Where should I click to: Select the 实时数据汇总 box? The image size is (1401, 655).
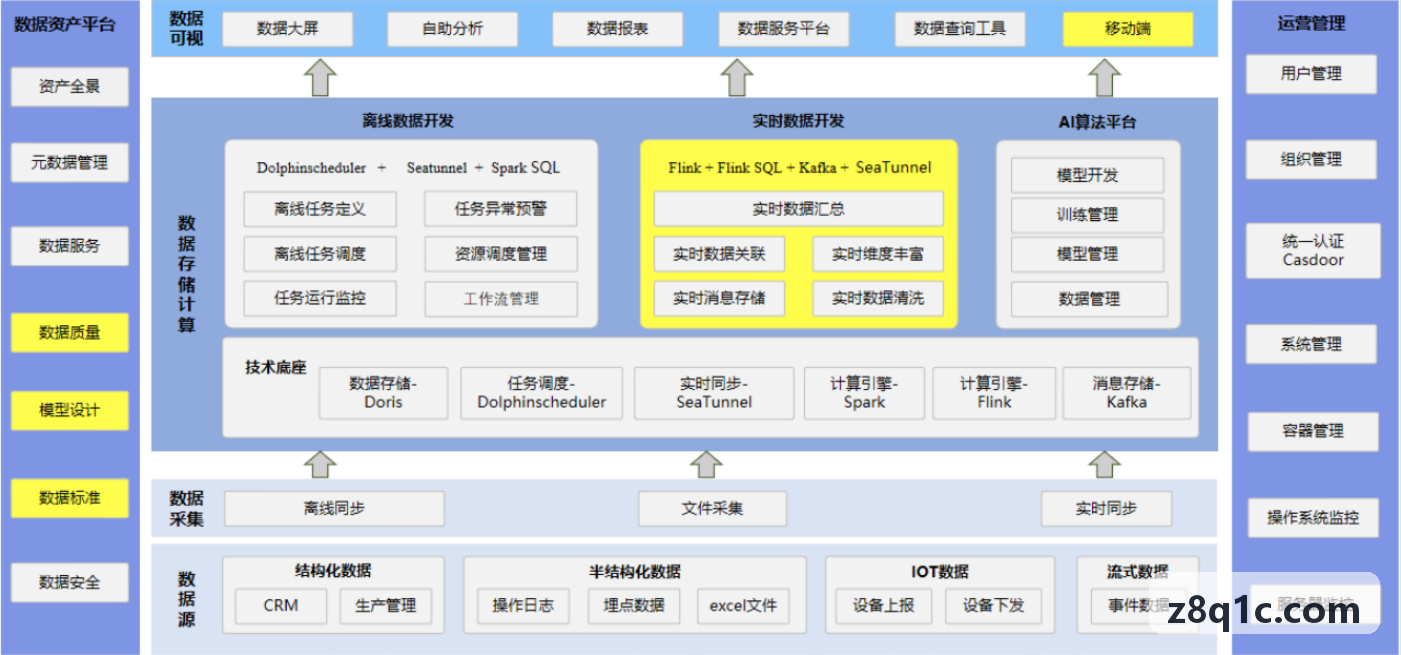click(x=798, y=209)
